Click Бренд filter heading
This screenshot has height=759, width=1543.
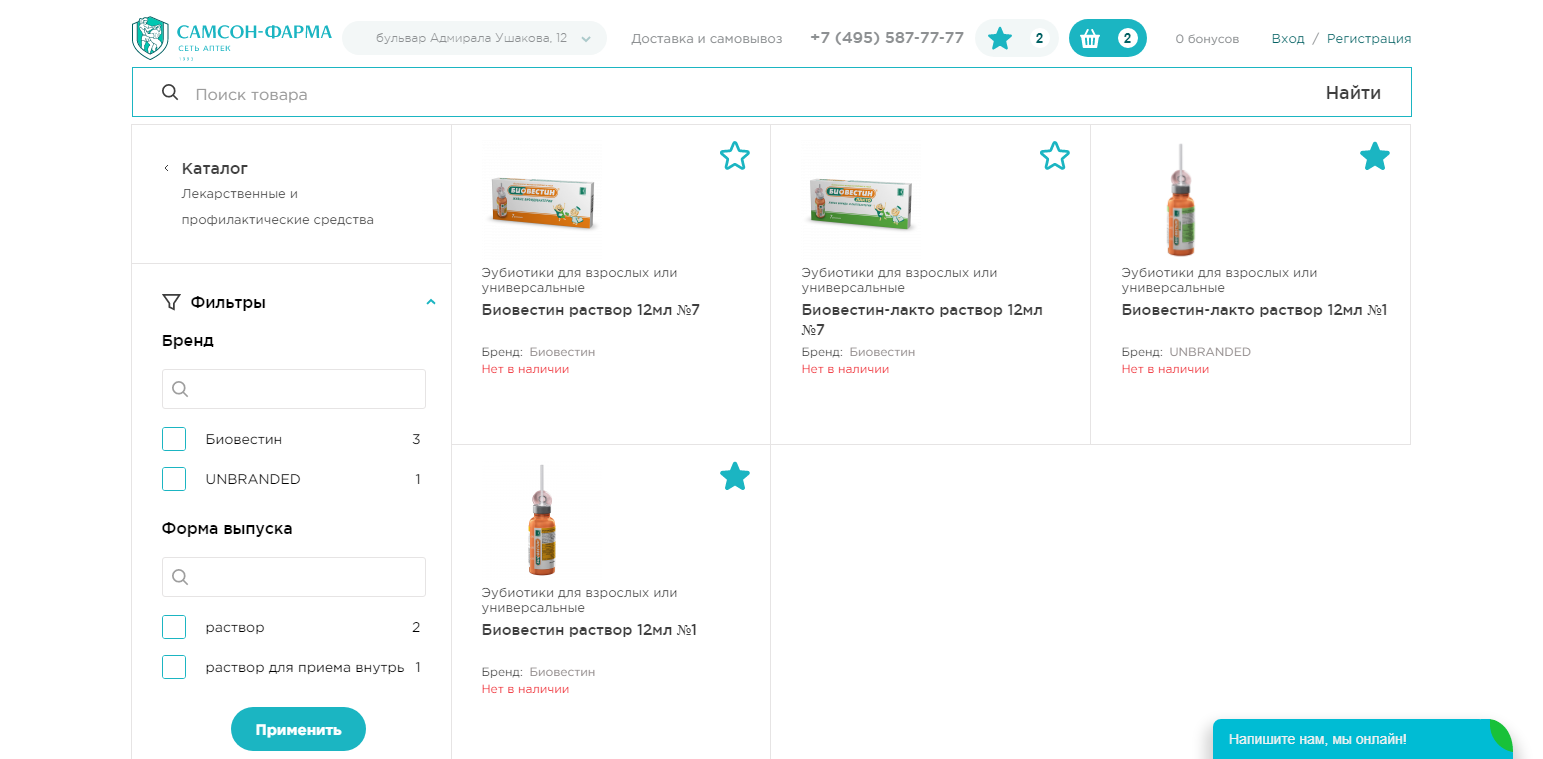[188, 340]
